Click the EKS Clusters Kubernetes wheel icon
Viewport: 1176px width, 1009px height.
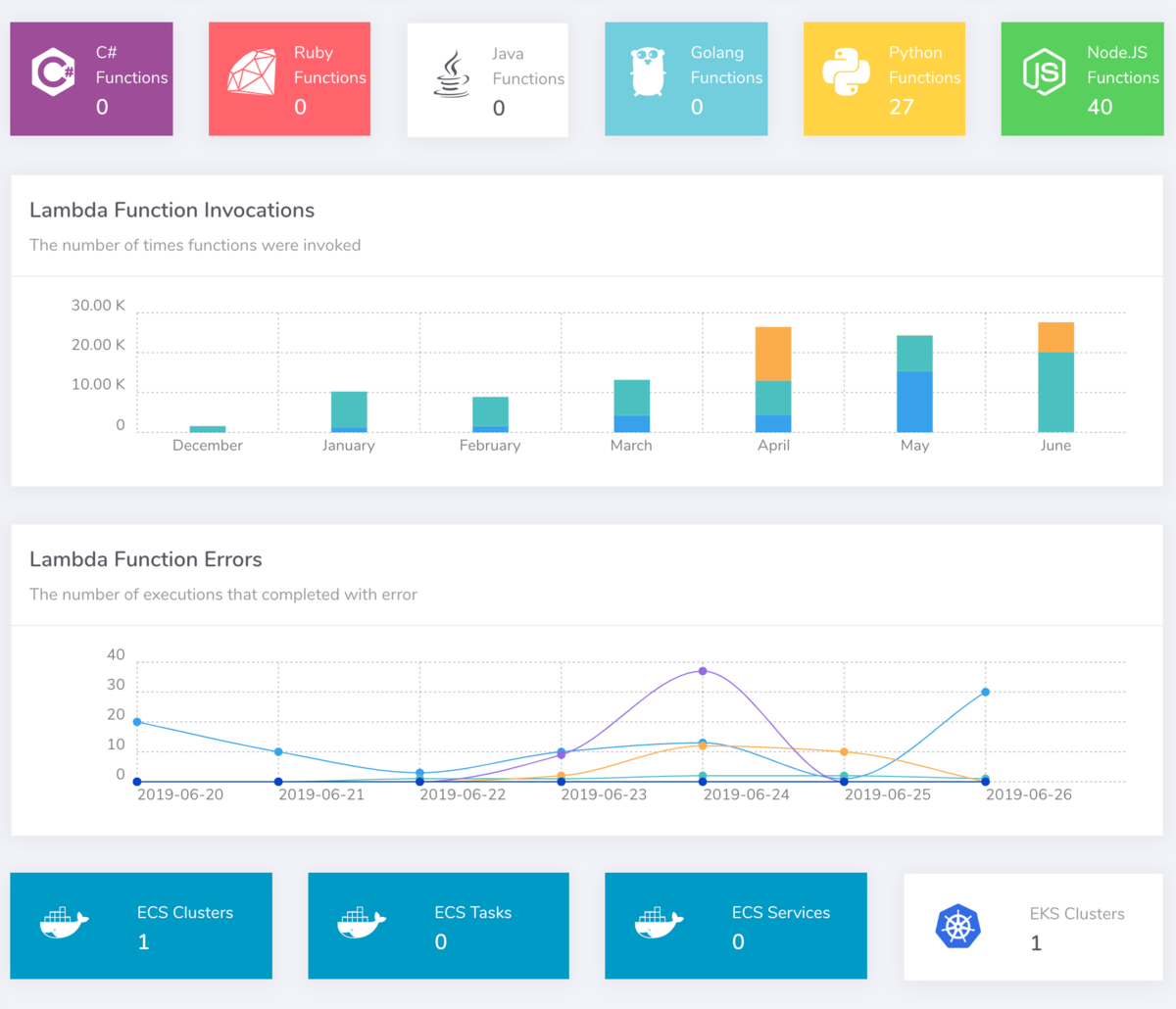point(957,926)
